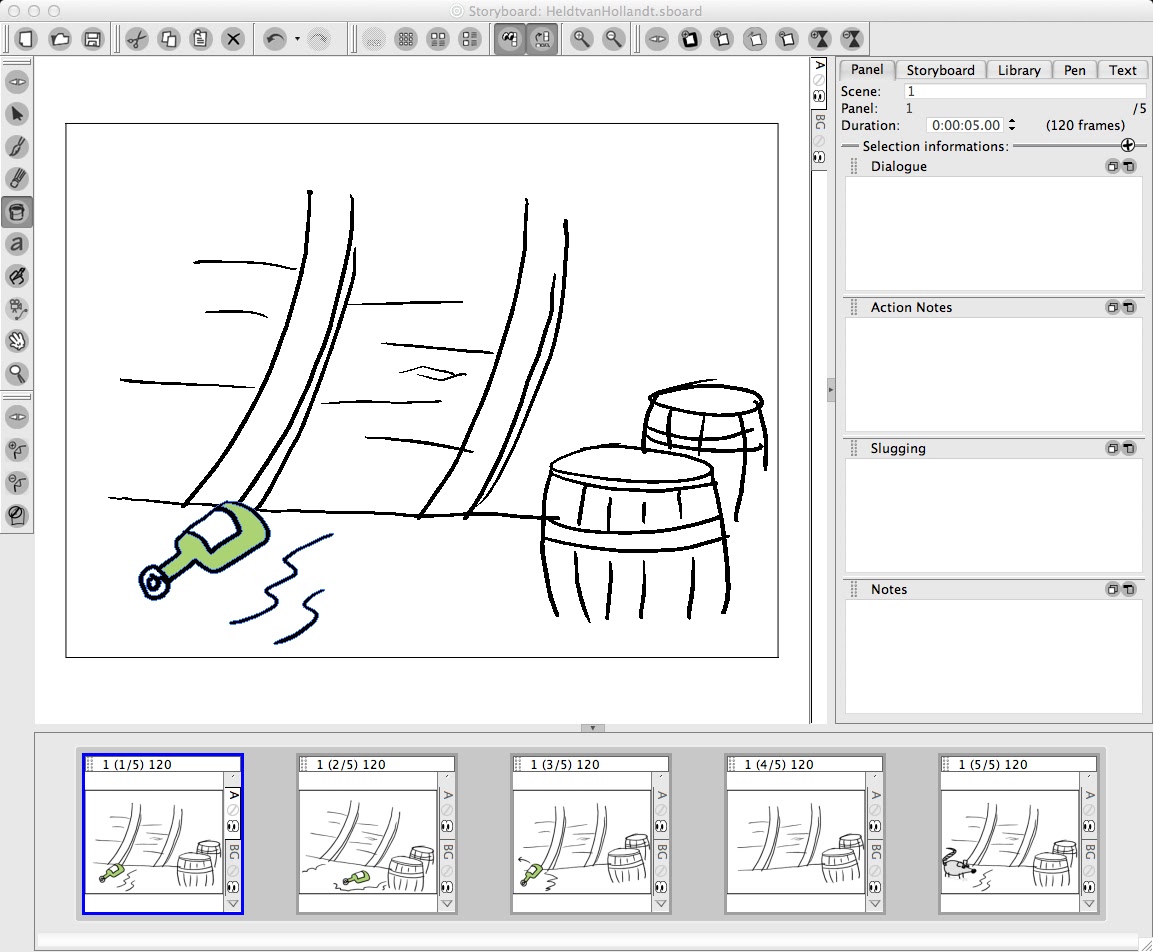Click the plus button next to Selection informations
Image resolution: width=1153 pixels, height=952 pixels.
pyautogui.click(x=1128, y=145)
